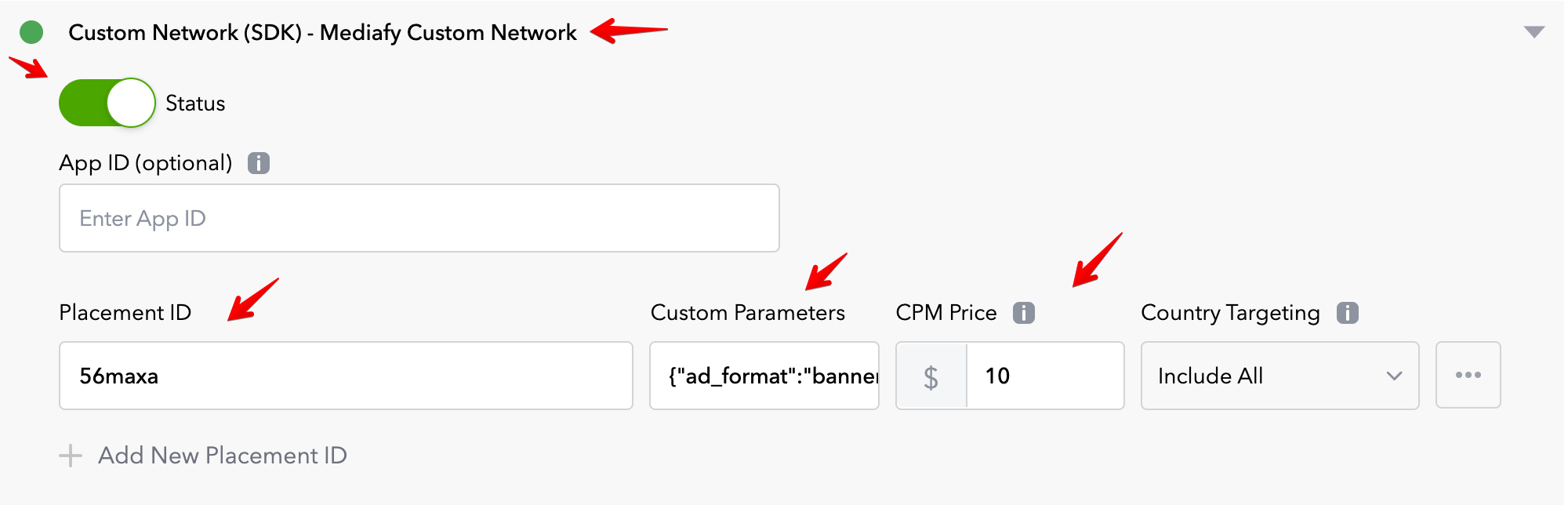This screenshot has width=1568, height=505.
Task: Click the Enter App ID field
Action: (x=419, y=218)
